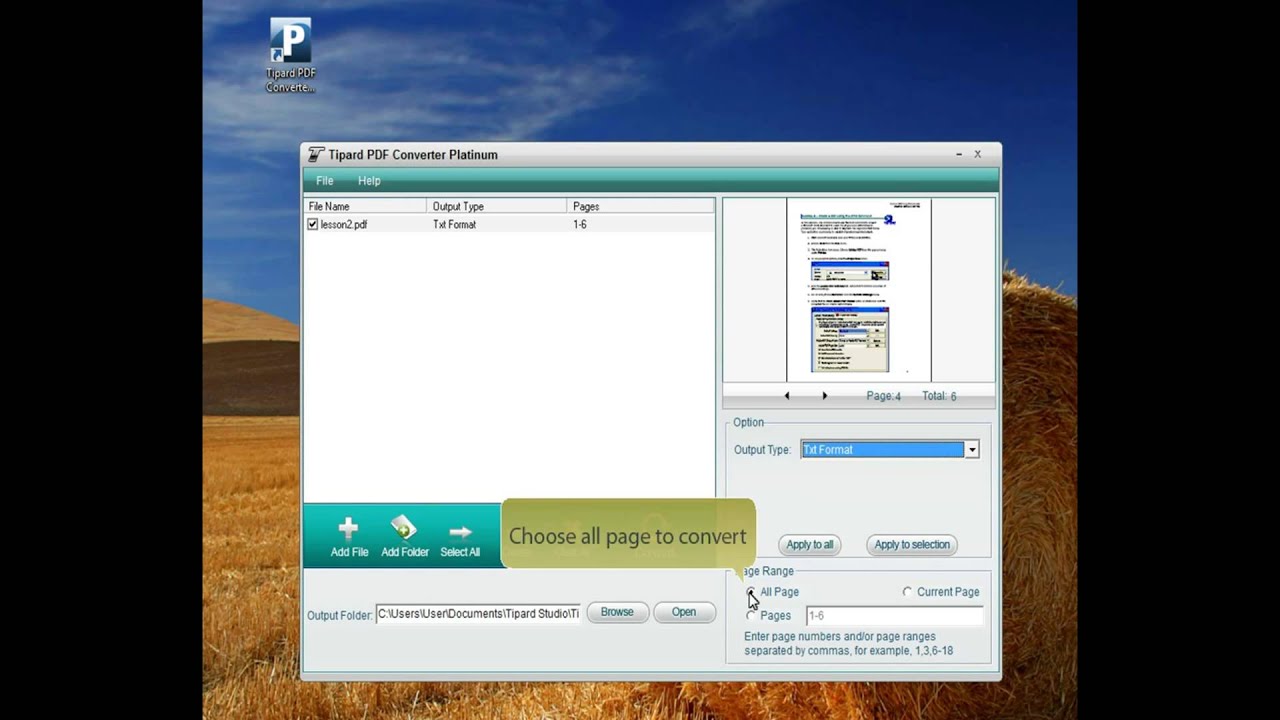Click the 1-6 pages cell in file list
This screenshot has height=720, width=1280.
pos(580,225)
